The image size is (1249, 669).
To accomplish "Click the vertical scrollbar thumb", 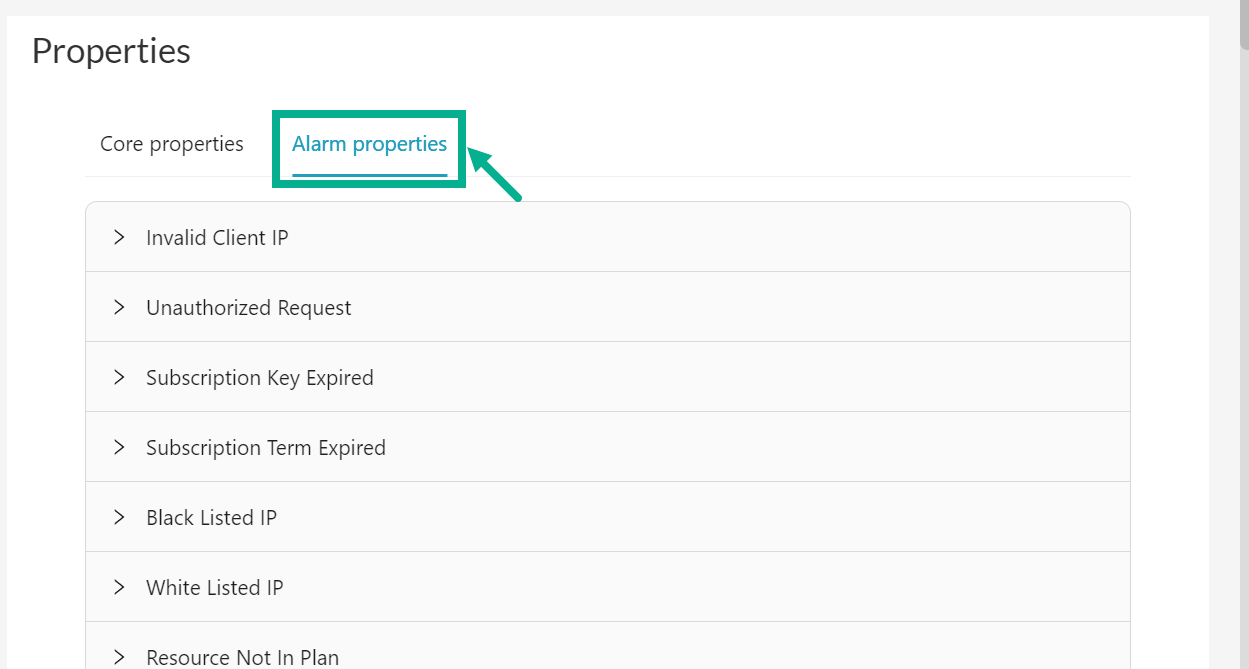I will pyautogui.click(x=1243, y=25).
